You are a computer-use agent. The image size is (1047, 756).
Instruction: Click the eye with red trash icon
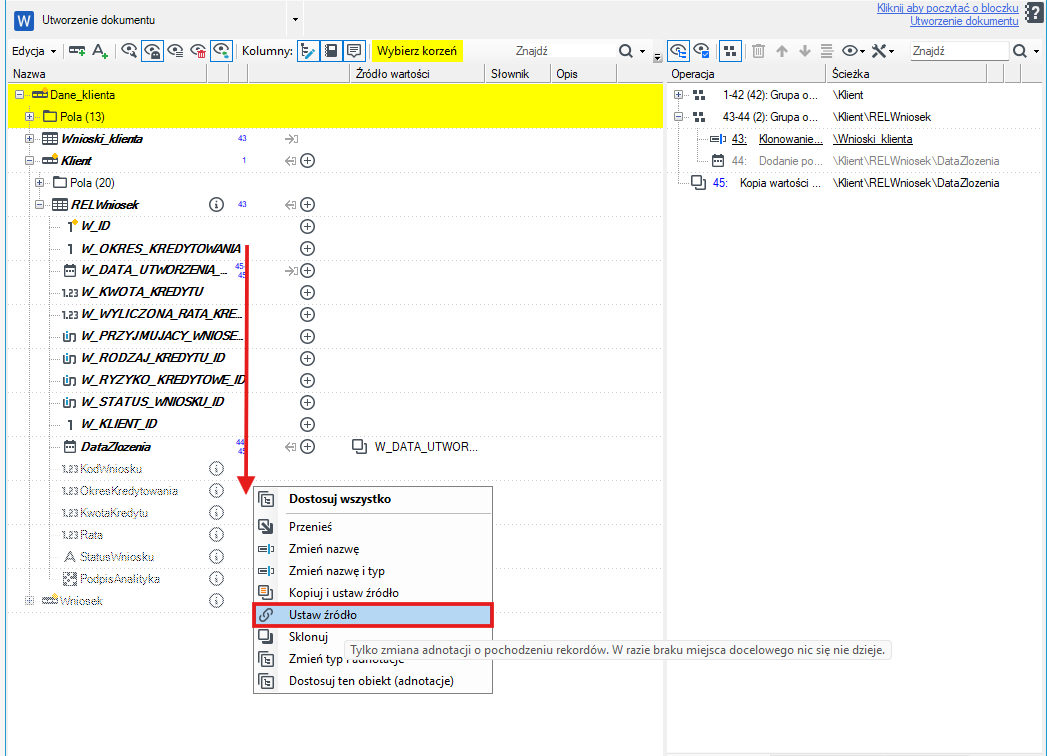(x=198, y=51)
